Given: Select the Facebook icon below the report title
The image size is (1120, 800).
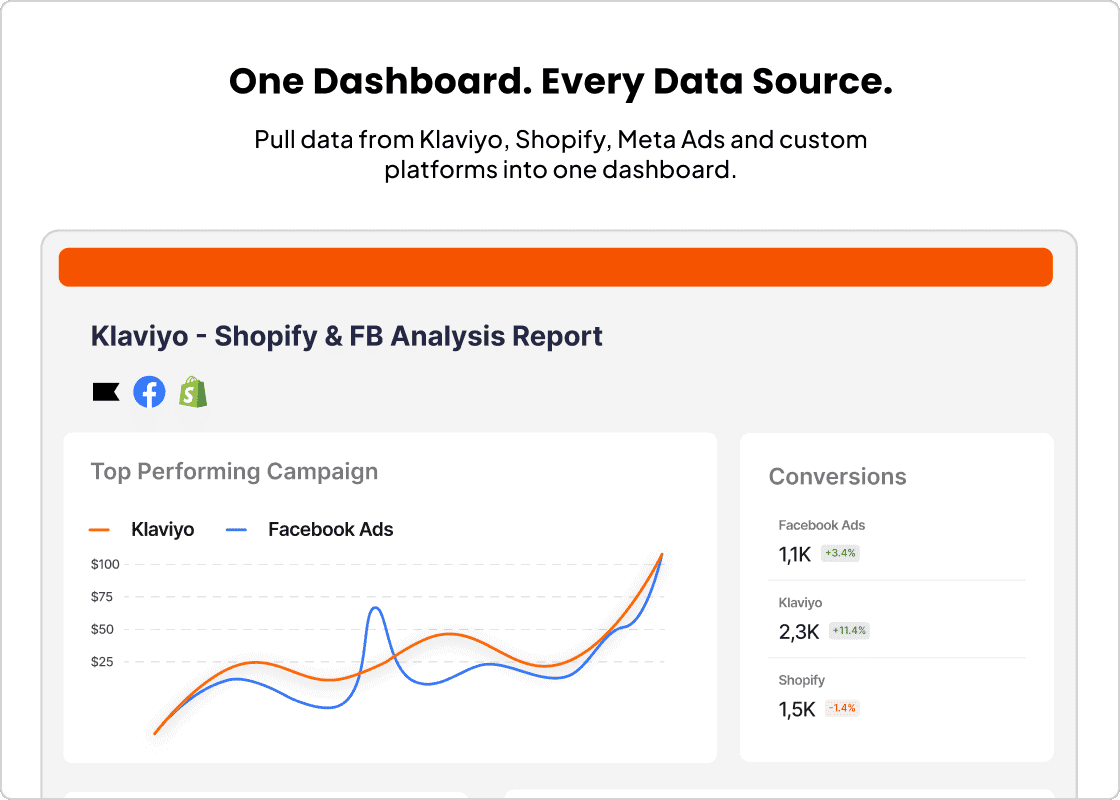Looking at the screenshot, I should click(x=149, y=392).
